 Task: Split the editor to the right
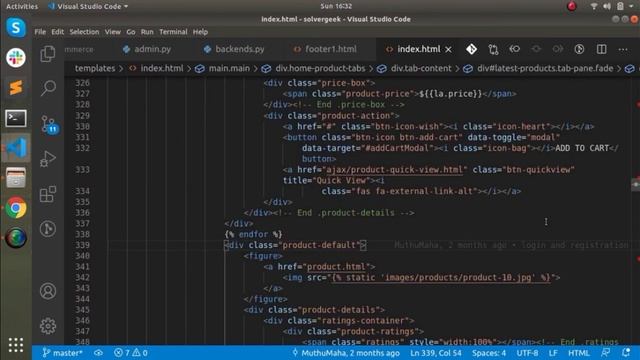[601, 49]
